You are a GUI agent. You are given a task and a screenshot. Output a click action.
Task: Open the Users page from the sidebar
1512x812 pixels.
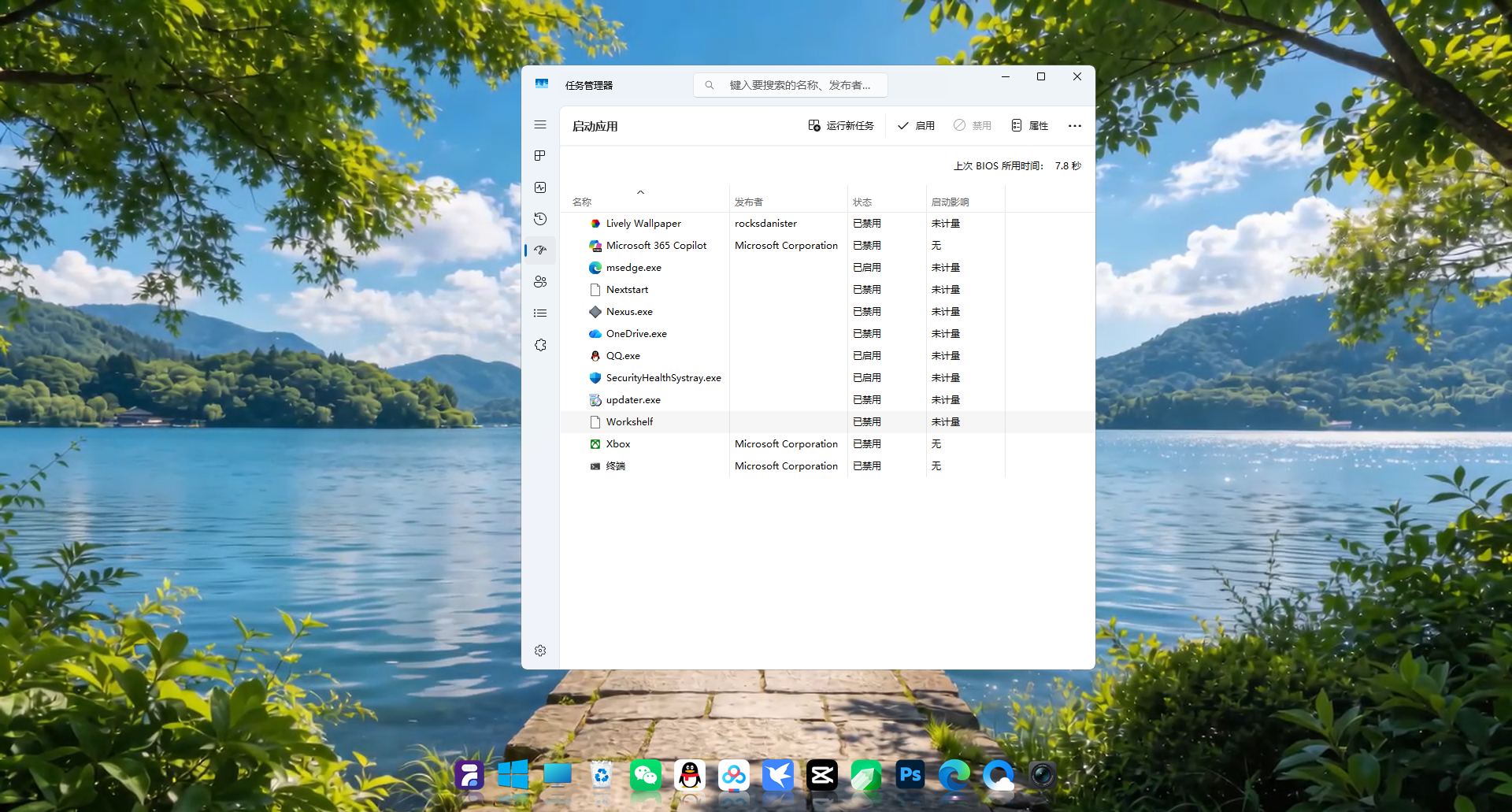tap(540, 282)
